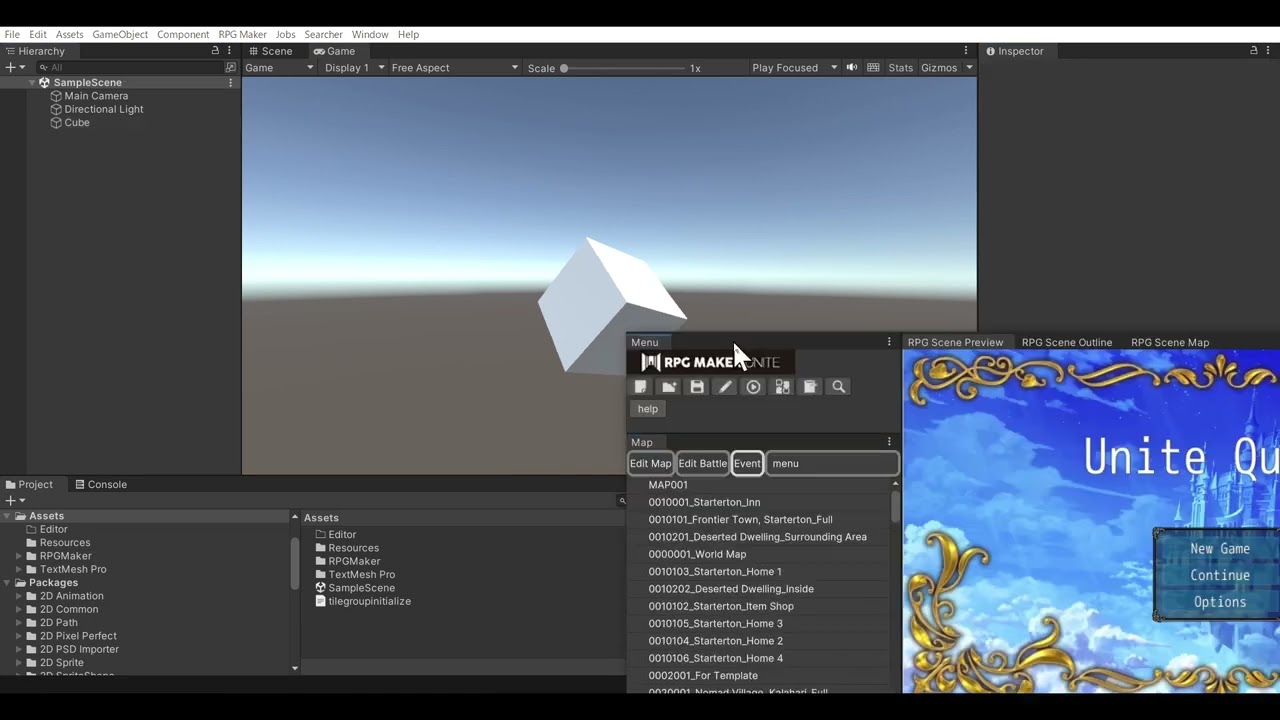This screenshot has width=1280, height=720.
Task: Open the Window menu
Action: pos(370,34)
